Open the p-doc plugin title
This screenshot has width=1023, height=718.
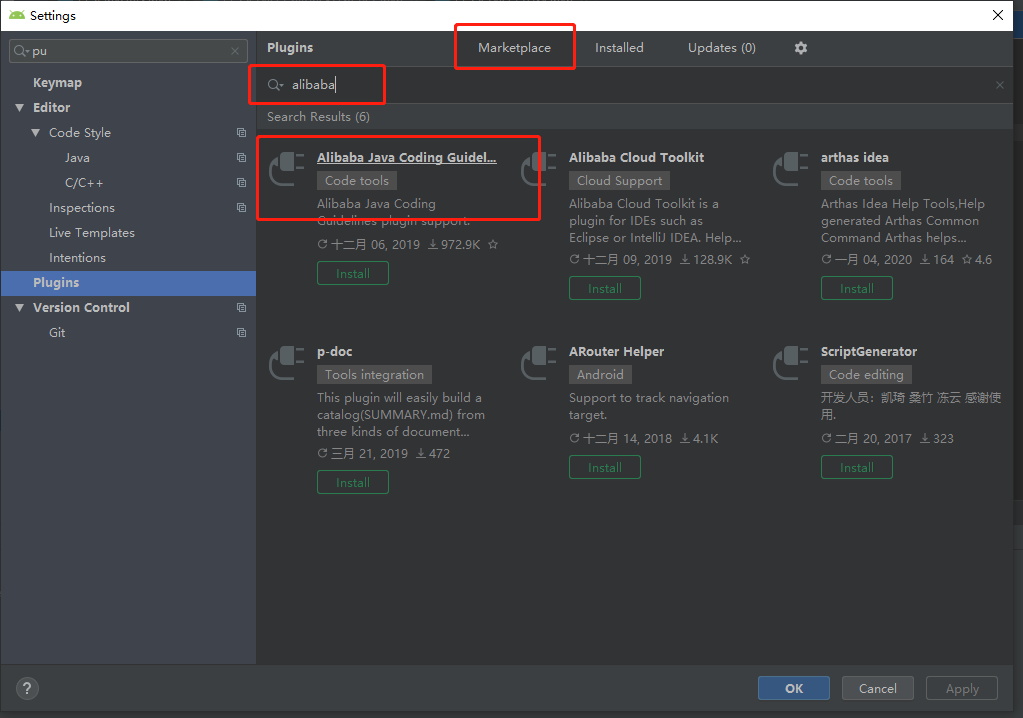[335, 352]
